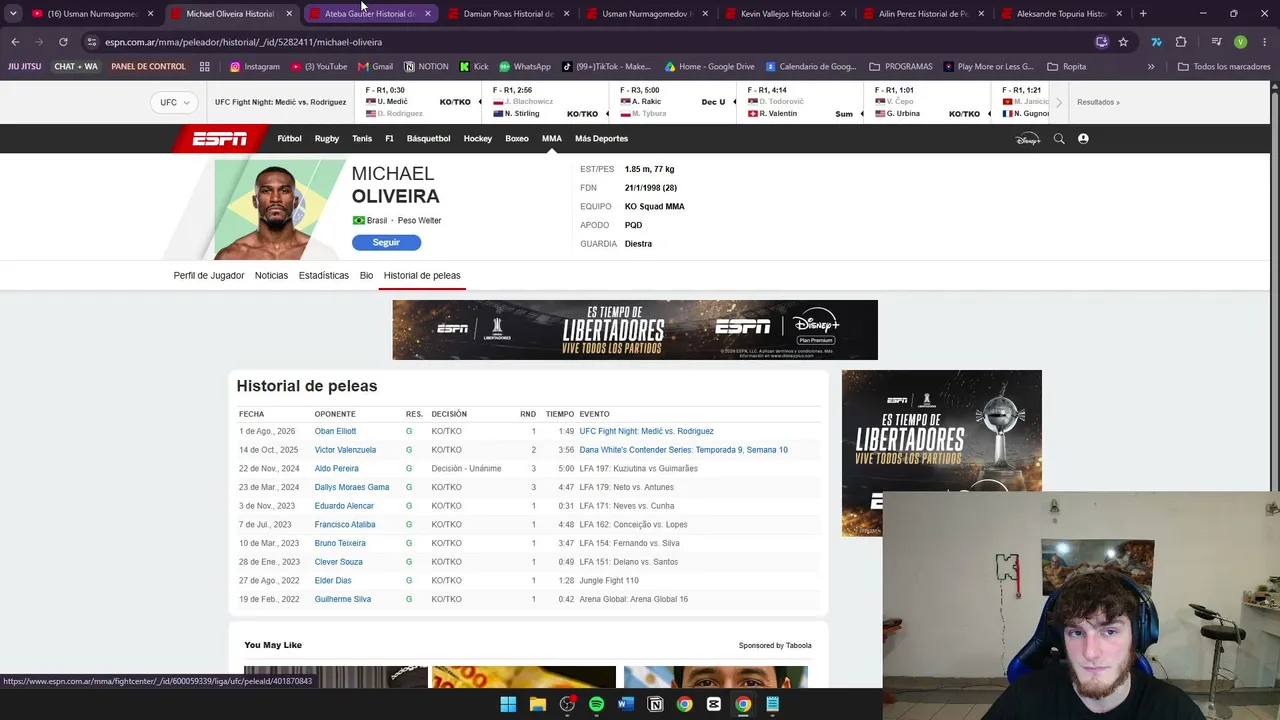Open the Noticias tab
The width and height of the screenshot is (1280, 720).
(271, 275)
